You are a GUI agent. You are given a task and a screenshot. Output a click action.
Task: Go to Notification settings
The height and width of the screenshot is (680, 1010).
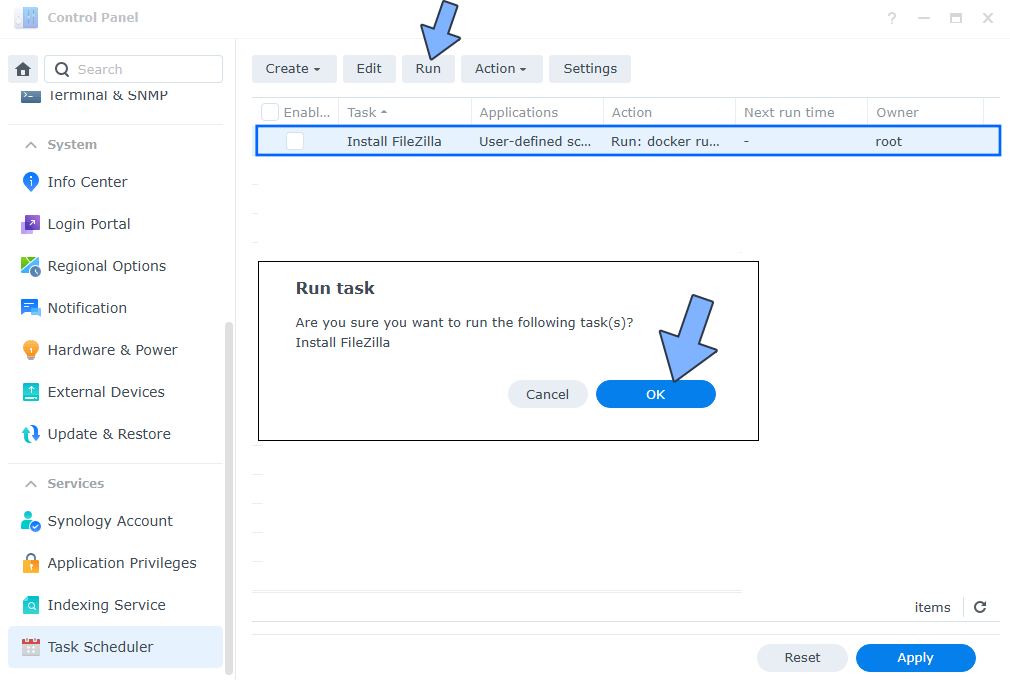click(87, 308)
